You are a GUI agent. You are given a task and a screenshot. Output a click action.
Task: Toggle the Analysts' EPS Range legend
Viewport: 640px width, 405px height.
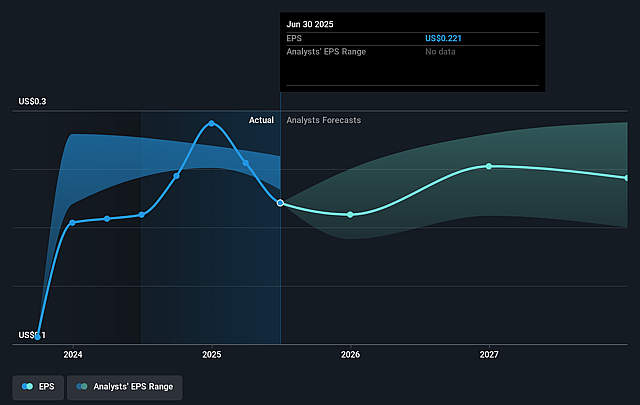coord(125,385)
